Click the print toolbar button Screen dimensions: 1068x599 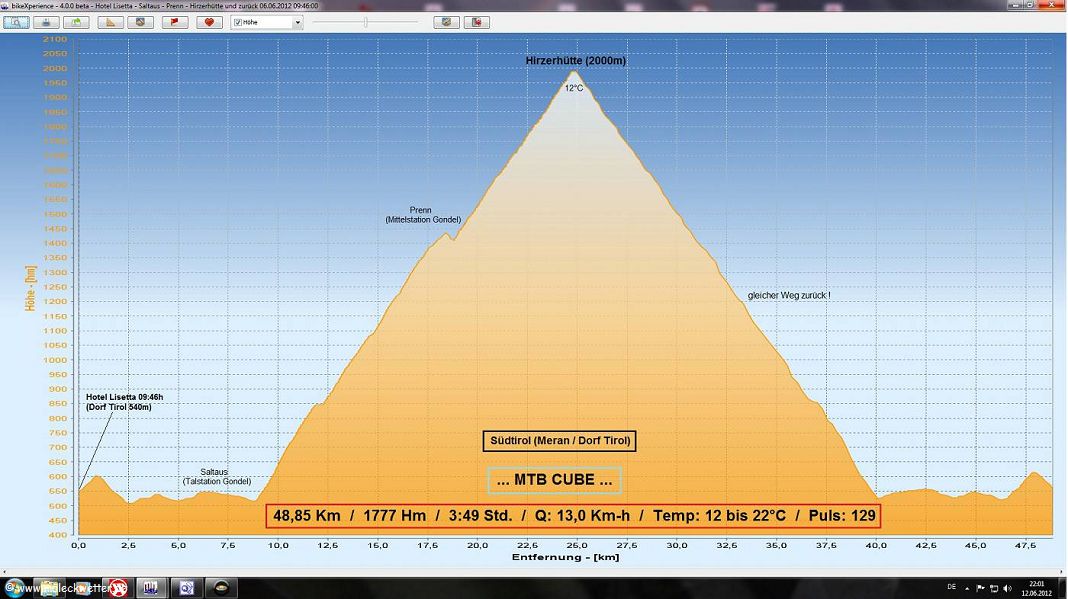(x=45, y=22)
